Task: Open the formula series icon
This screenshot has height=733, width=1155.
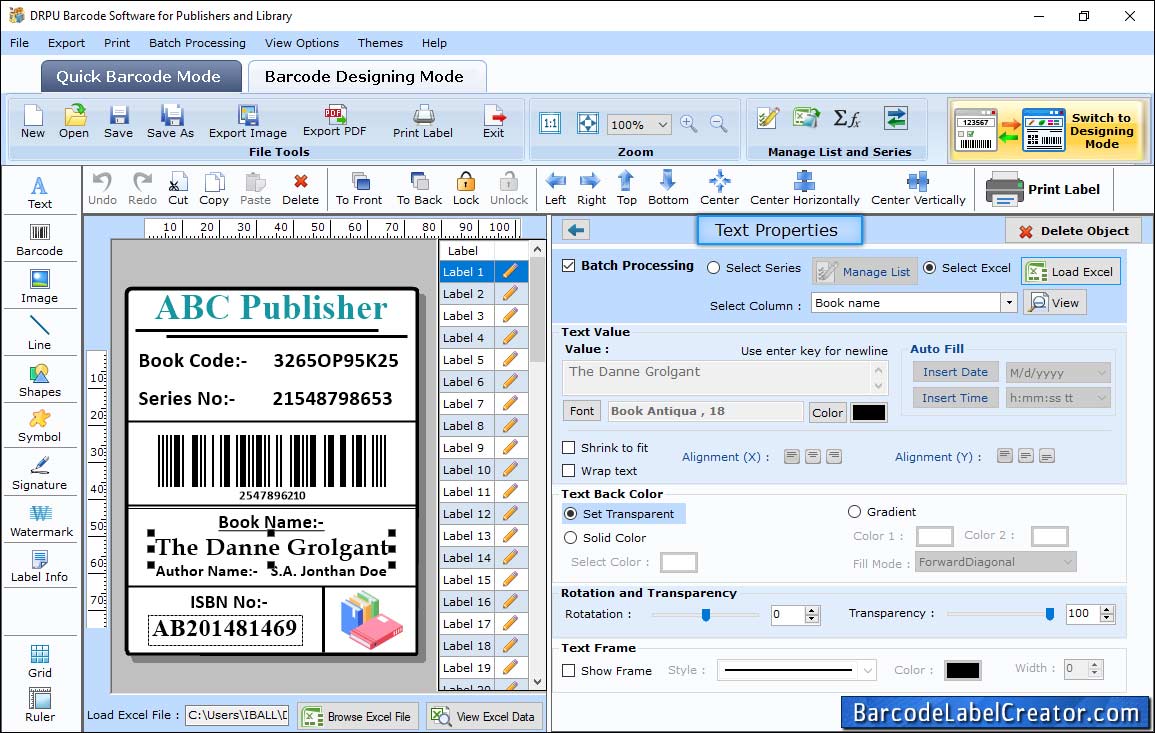Action: coord(847,118)
